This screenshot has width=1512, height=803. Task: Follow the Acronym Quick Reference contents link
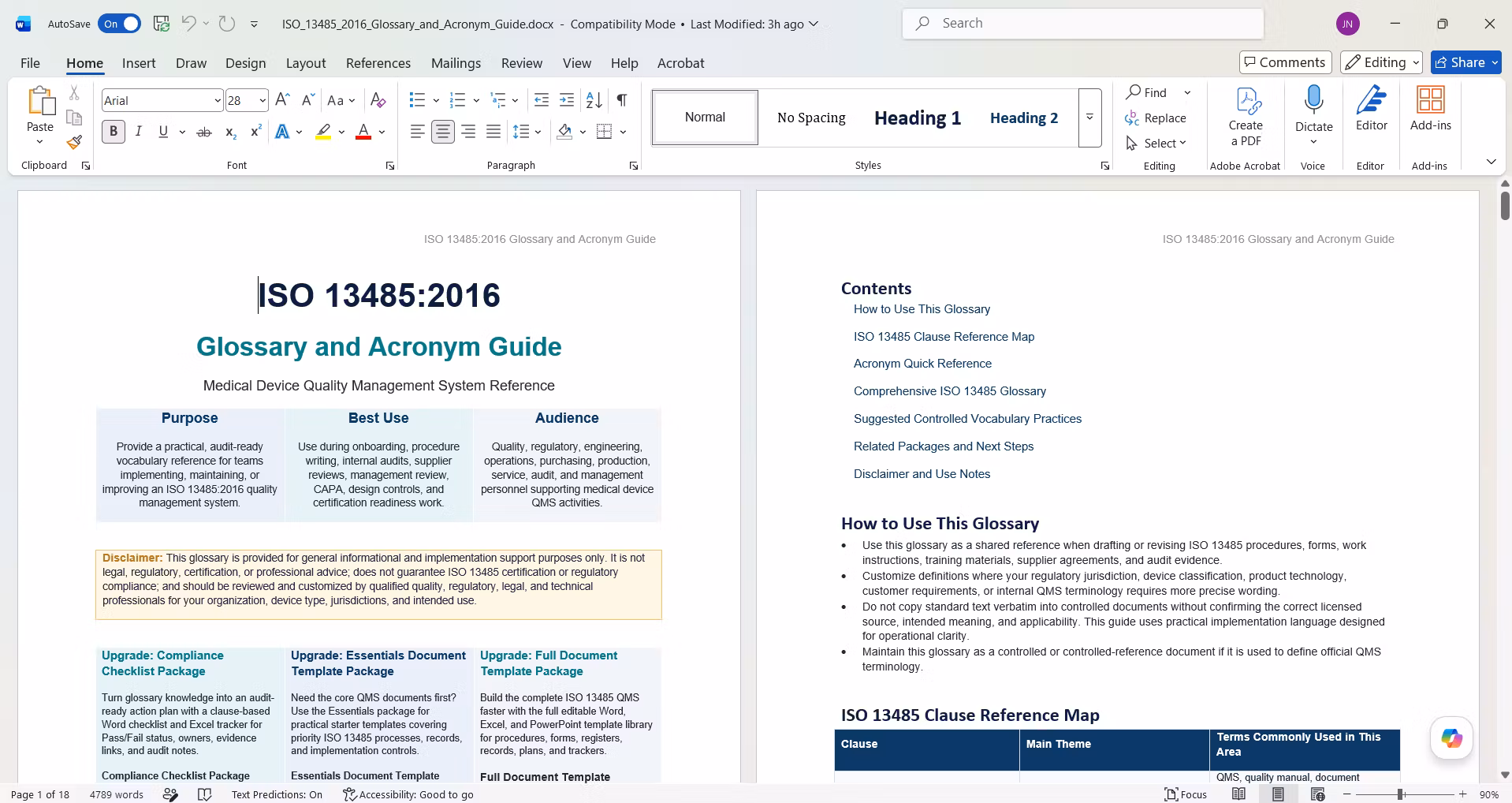pos(922,364)
